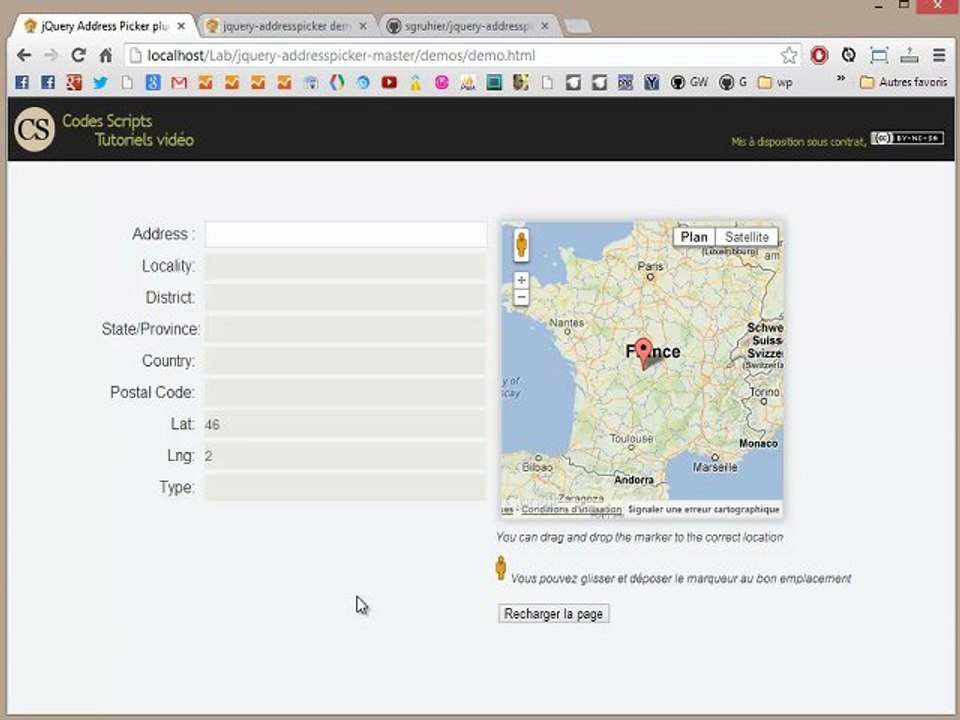This screenshot has width=960, height=720.
Task: Switch to the jQuery Address Picker tab
Action: (104, 26)
